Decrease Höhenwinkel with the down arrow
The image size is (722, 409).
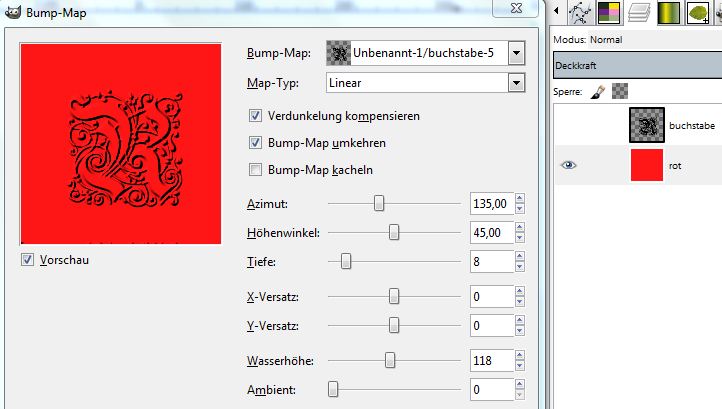tap(520, 238)
